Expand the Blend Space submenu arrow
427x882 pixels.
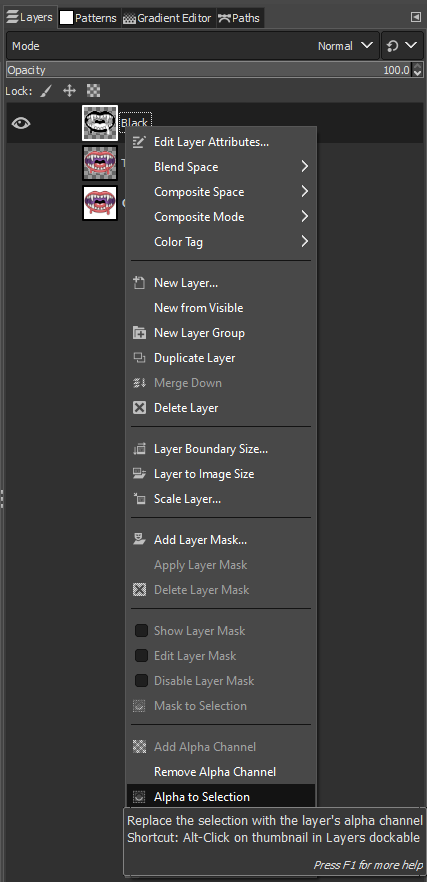[304, 166]
